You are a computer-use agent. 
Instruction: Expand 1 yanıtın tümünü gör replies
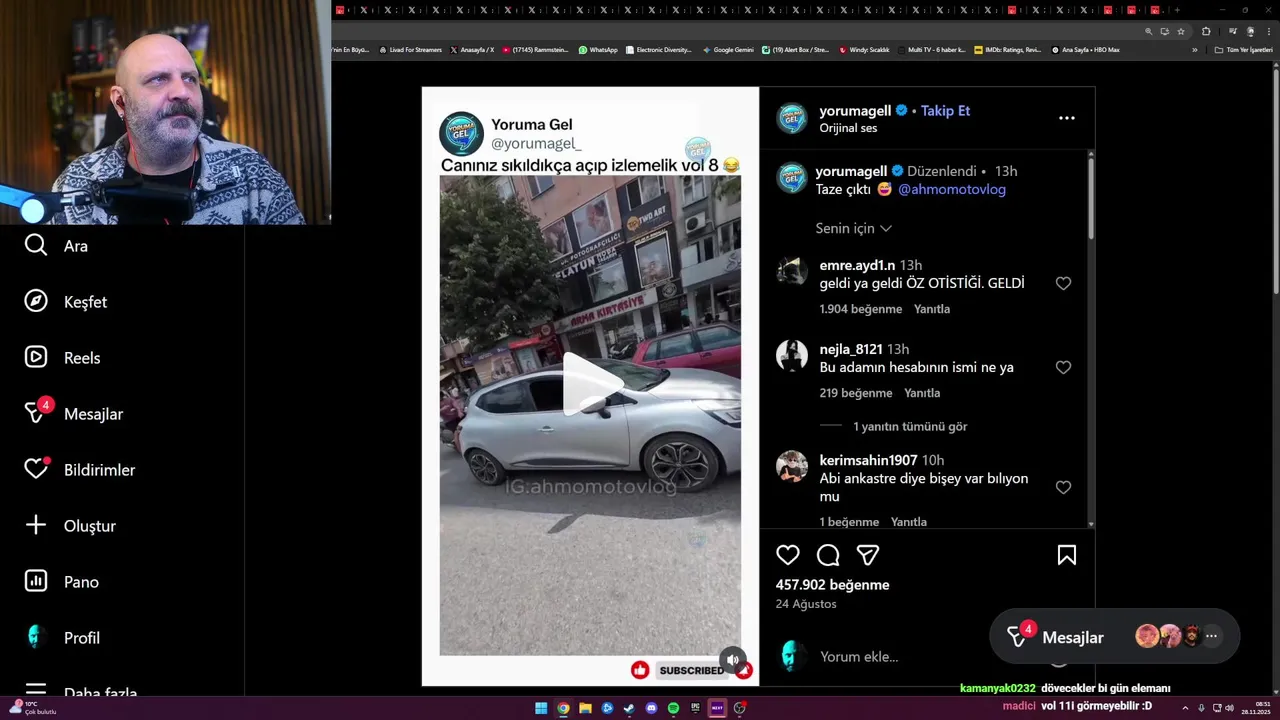[910, 426]
